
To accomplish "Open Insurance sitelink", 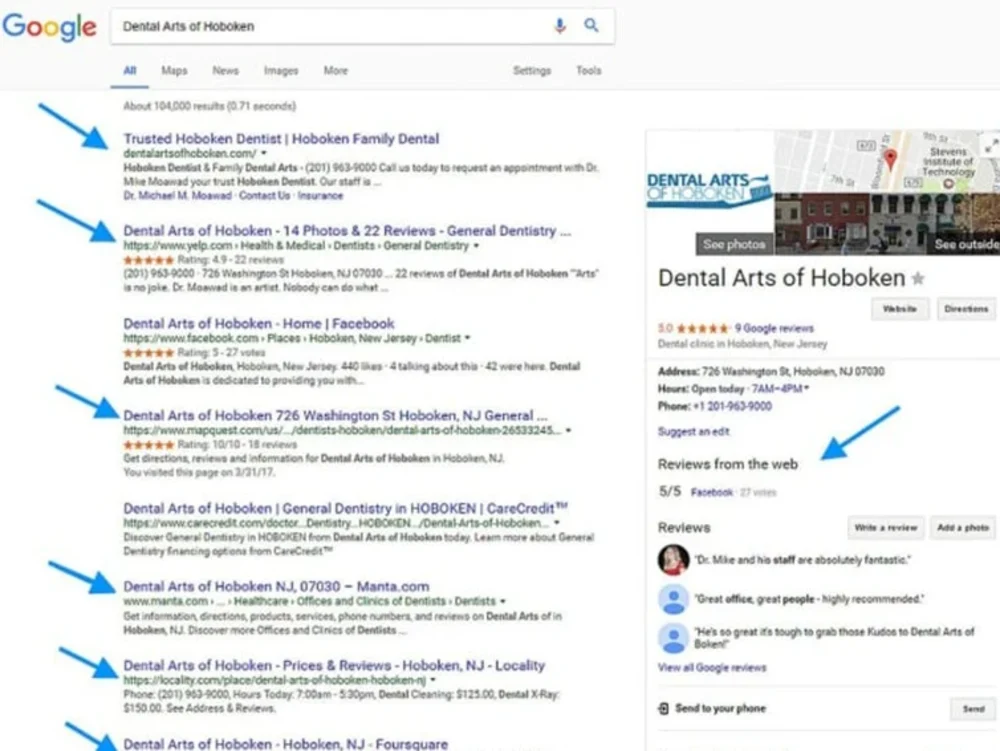I will tap(320, 196).
